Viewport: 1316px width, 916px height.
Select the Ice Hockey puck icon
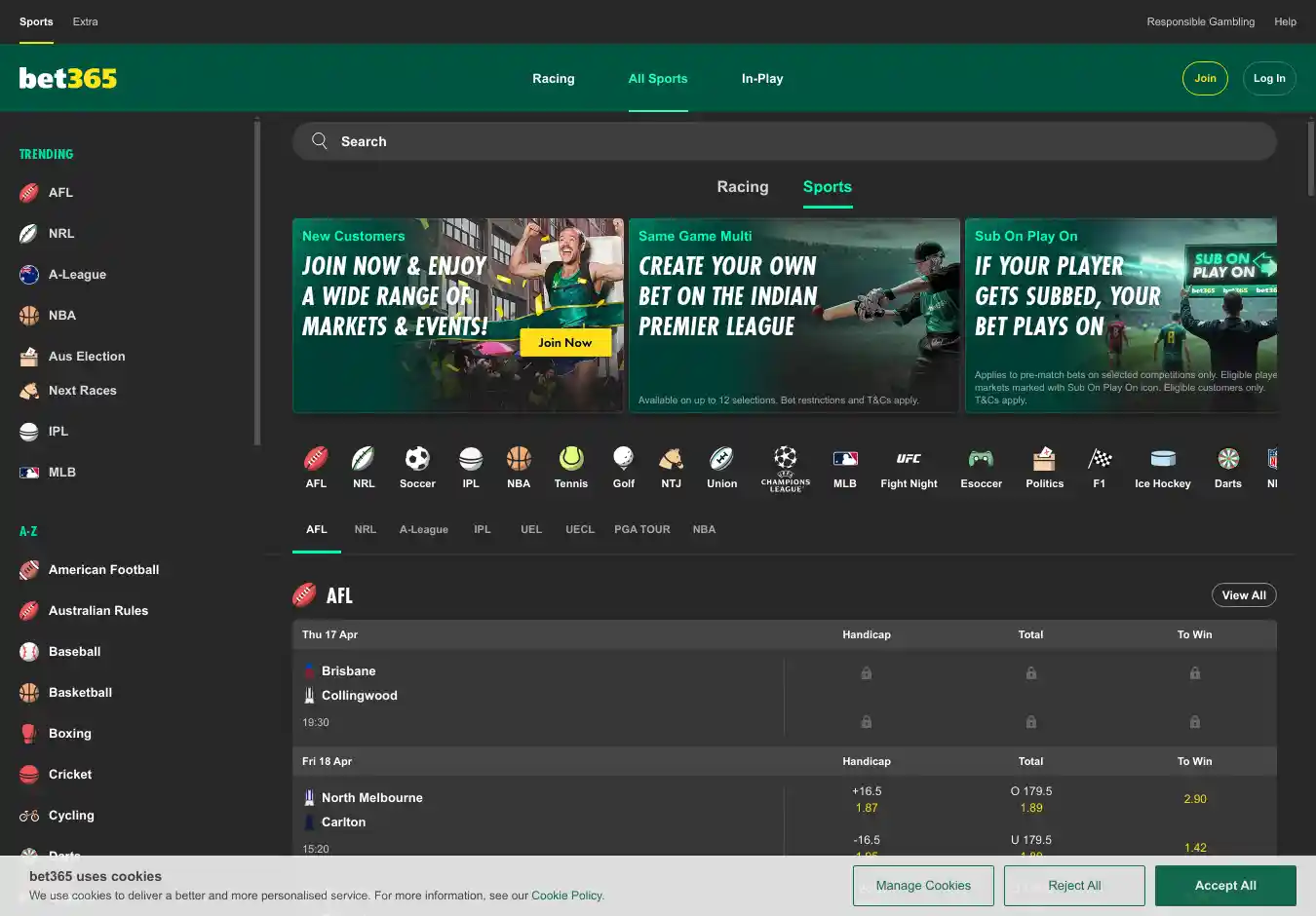click(x=1162, y=459)
